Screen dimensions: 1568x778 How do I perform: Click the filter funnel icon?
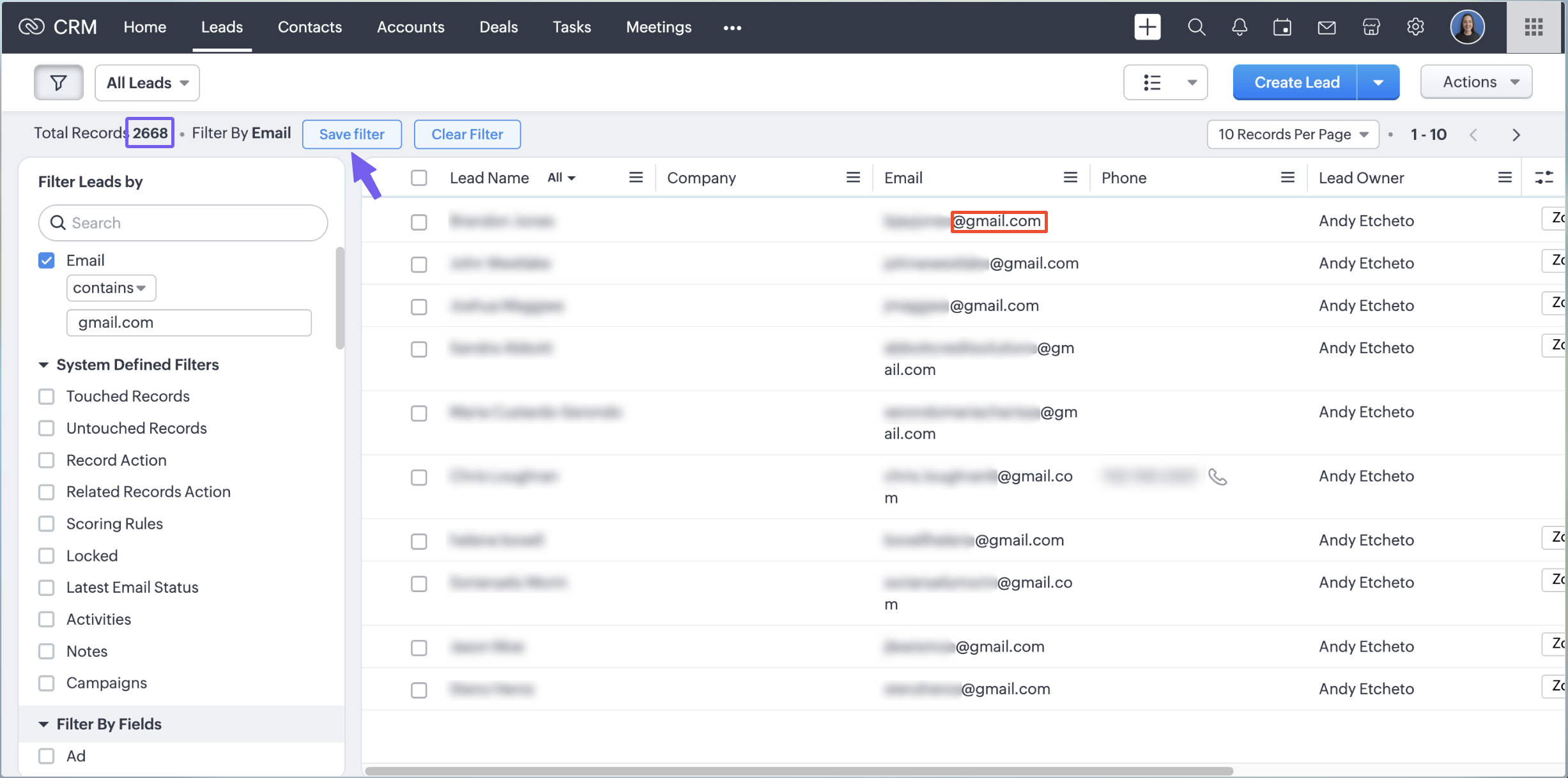click(58, 82)
